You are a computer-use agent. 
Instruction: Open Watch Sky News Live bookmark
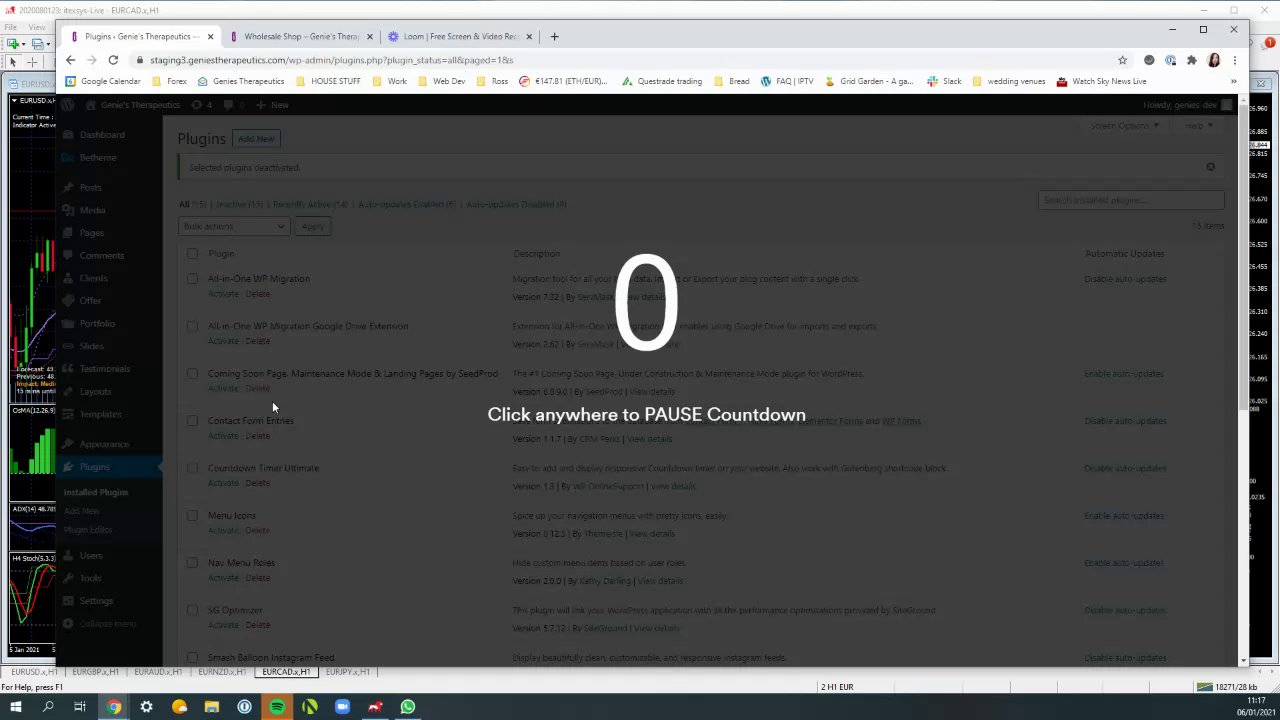pos(1101,81)
